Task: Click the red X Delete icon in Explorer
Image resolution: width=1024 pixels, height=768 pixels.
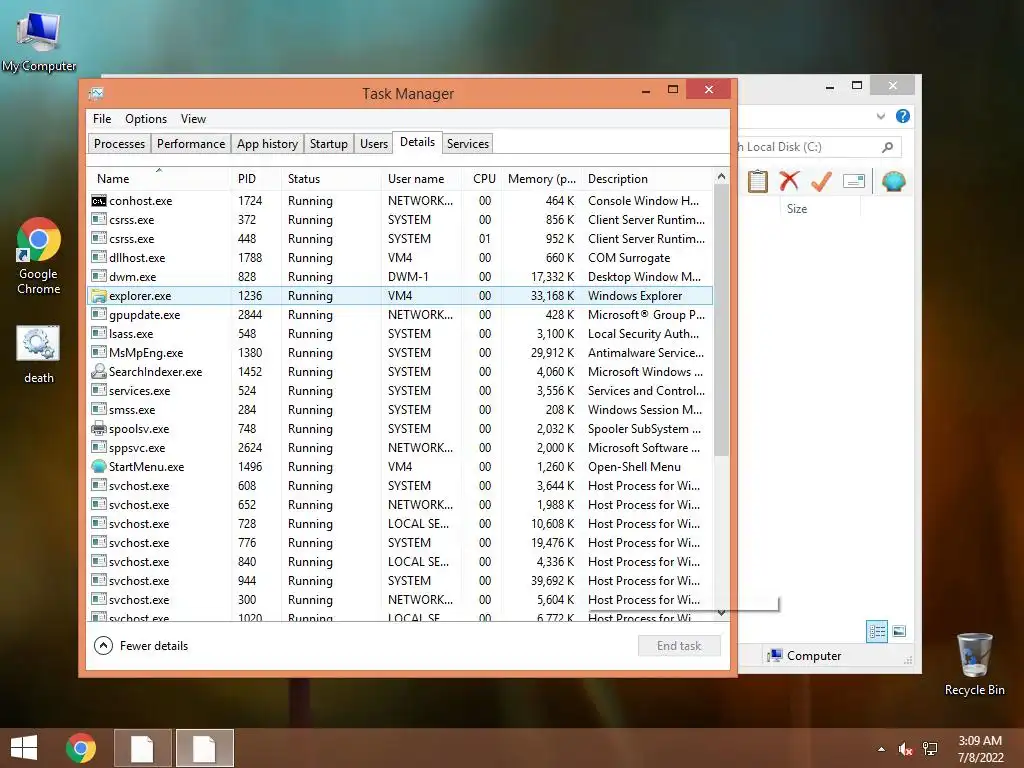Action: point(789,181)
